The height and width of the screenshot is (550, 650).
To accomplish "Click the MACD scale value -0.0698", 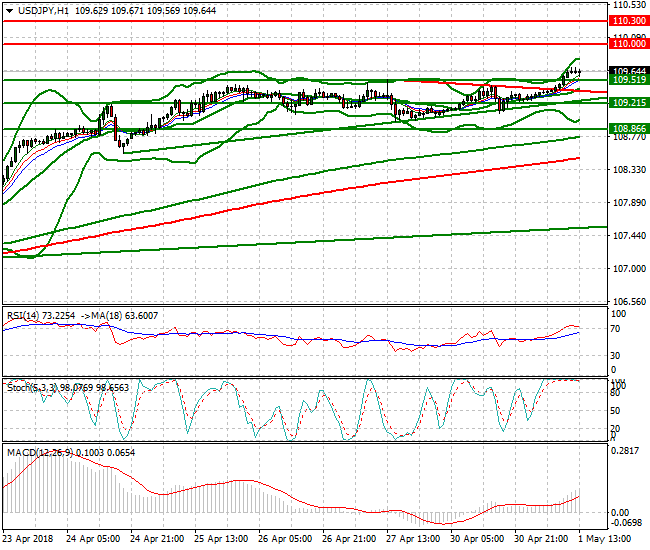I will tap(626, 523).
